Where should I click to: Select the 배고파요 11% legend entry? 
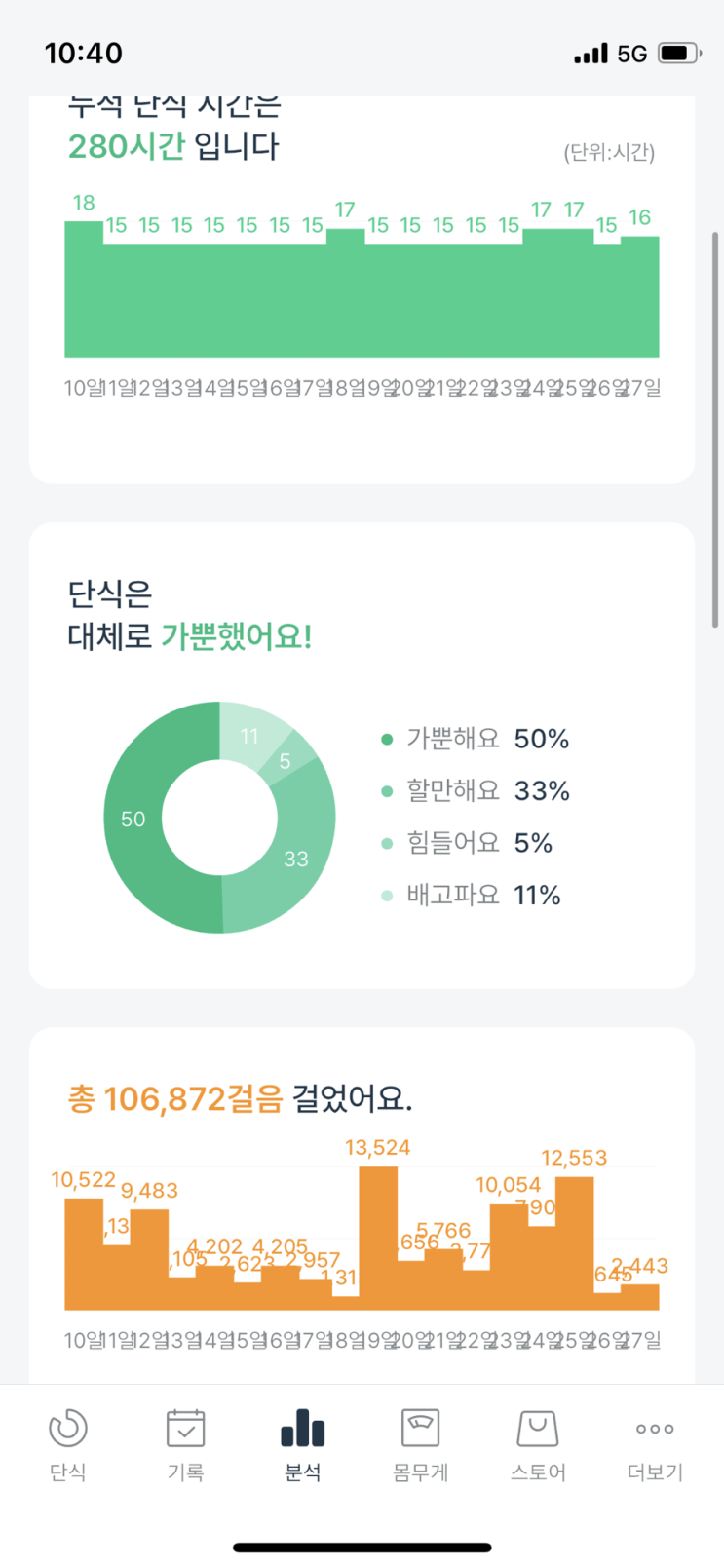pyautogui.click(x=472, y=895)
